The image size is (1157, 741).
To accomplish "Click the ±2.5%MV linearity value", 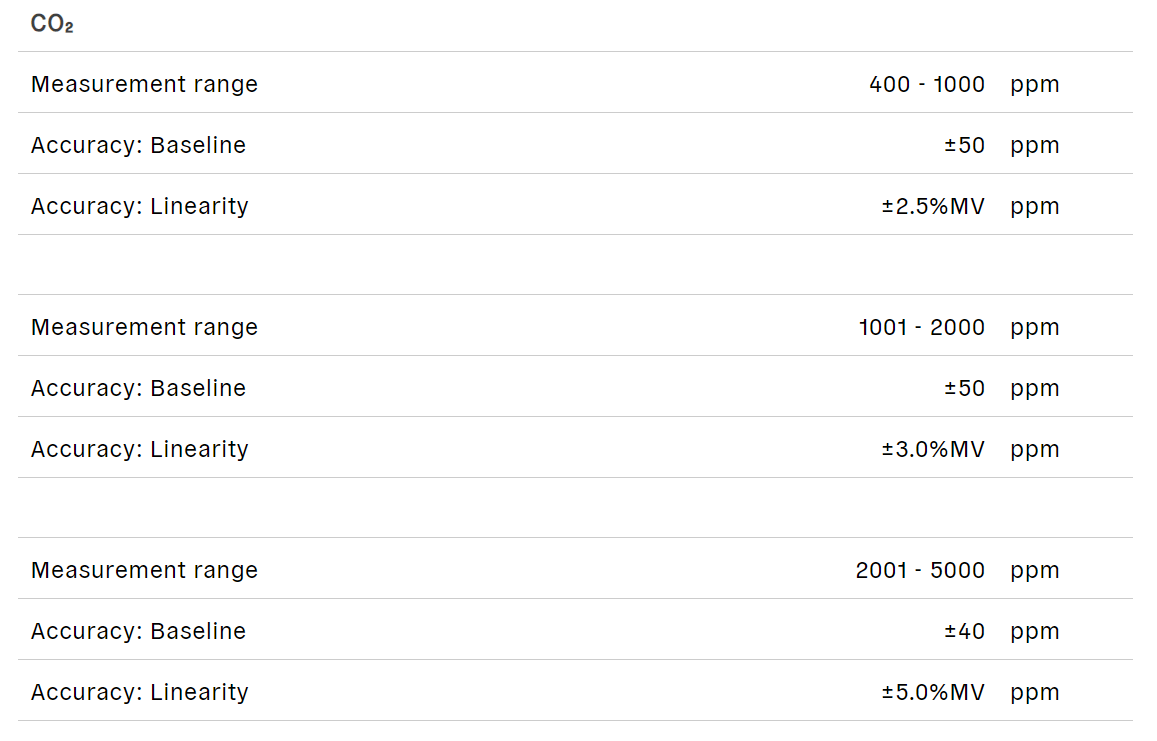I will click(x=933, y=206).
